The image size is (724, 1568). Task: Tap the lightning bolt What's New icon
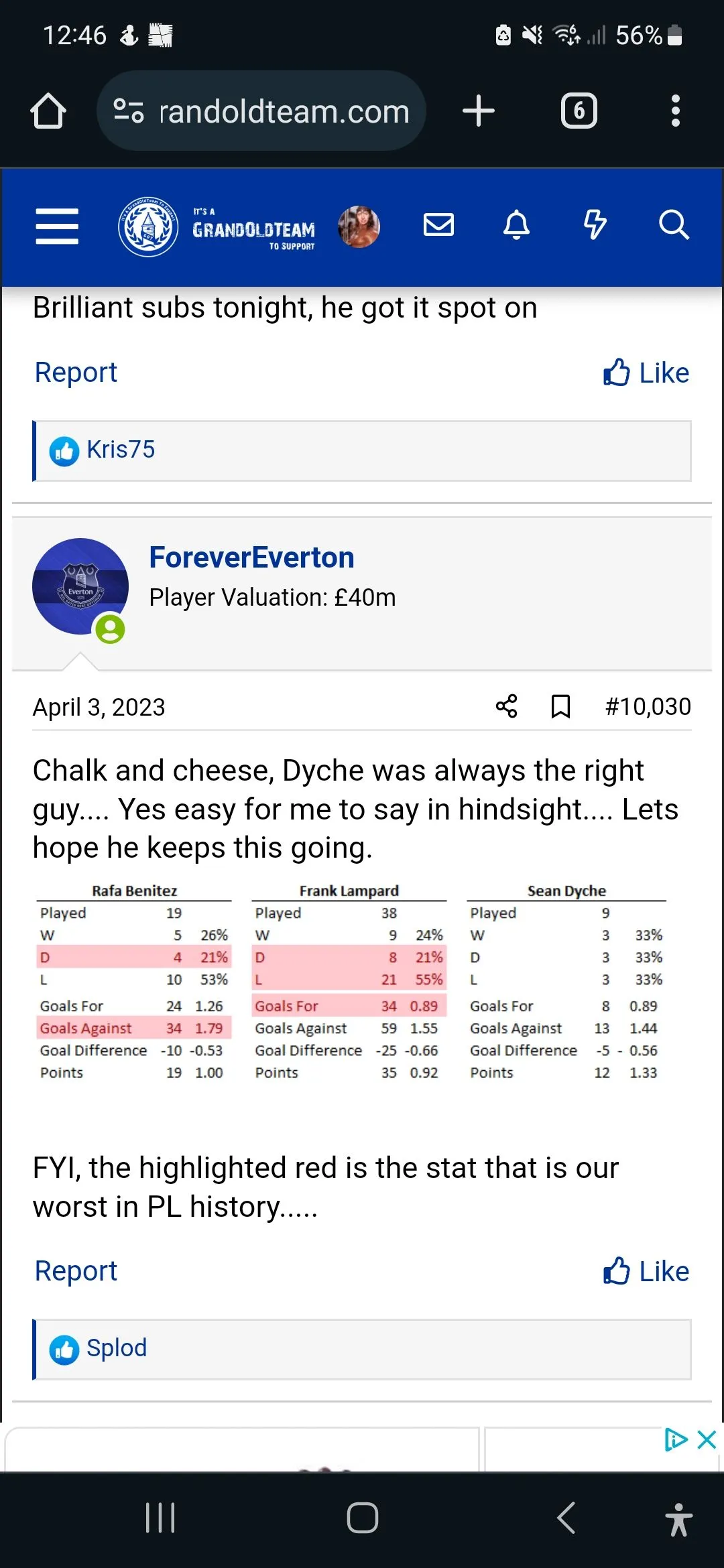tap(595, 225)
